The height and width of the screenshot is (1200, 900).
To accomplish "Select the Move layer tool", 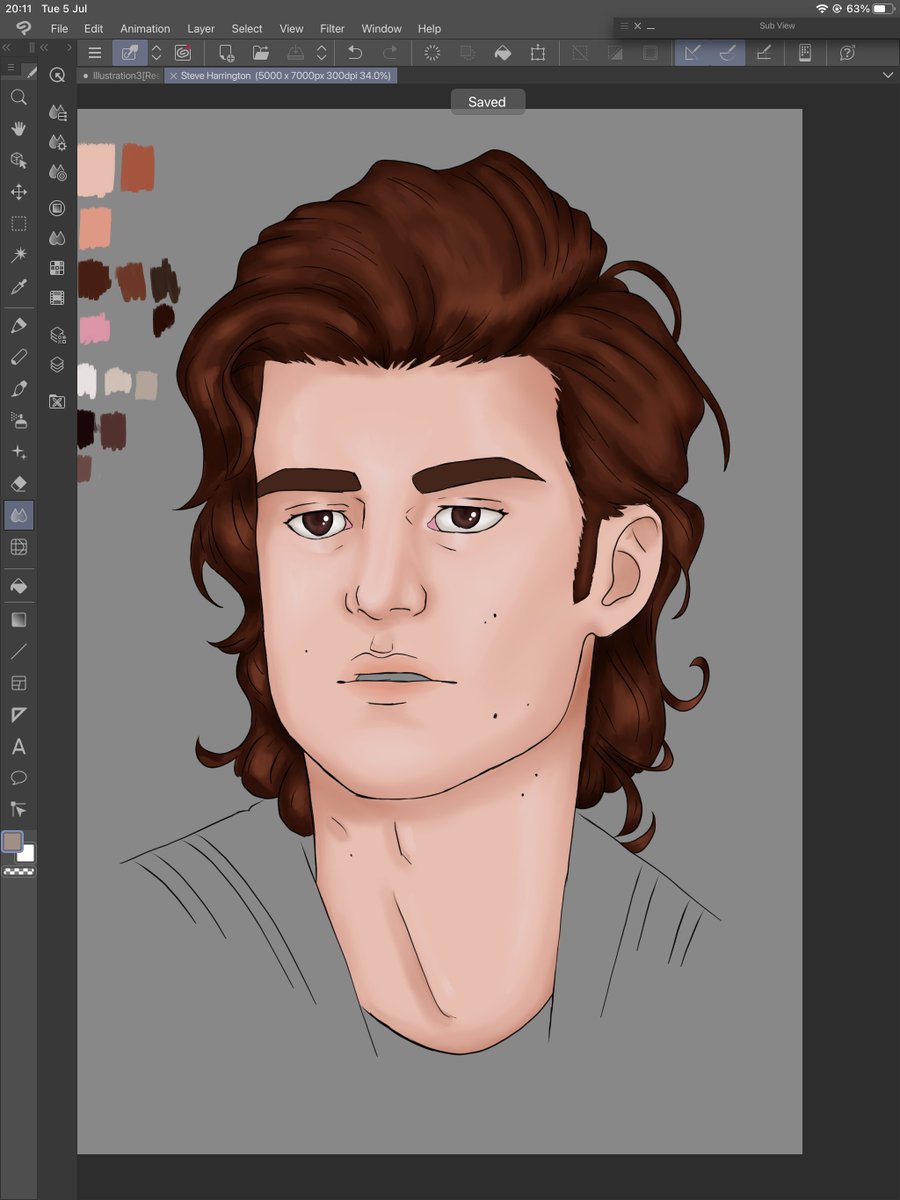I will 18,192.
